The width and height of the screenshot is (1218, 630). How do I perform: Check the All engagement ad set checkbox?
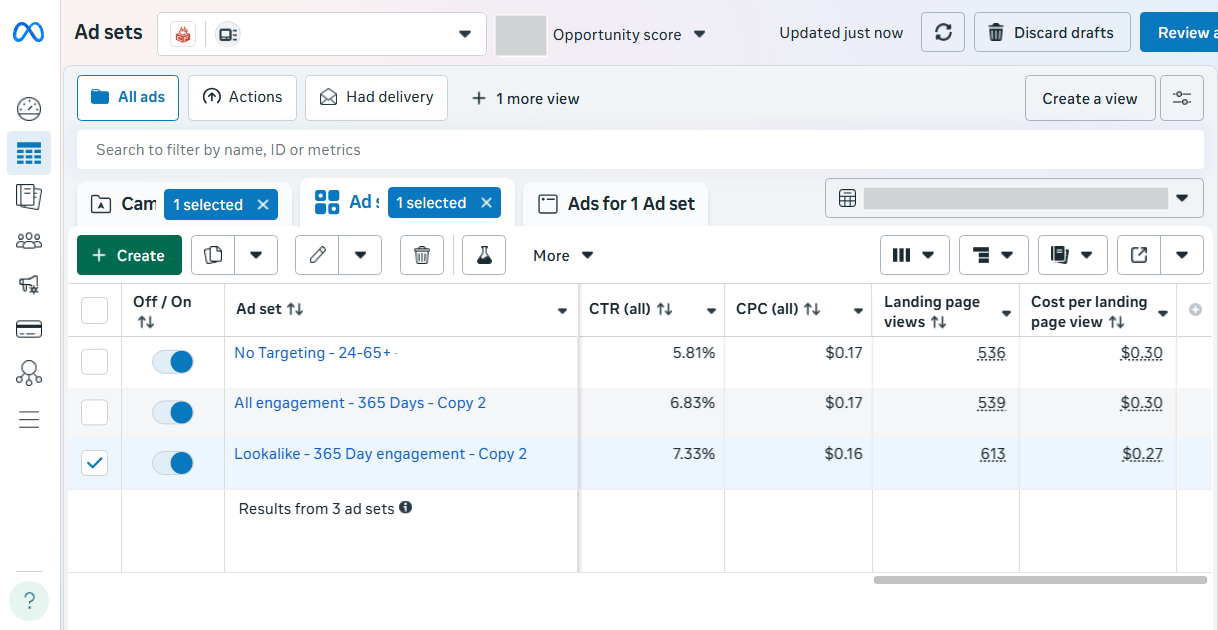pyautogui.click(x=94, y=412)
